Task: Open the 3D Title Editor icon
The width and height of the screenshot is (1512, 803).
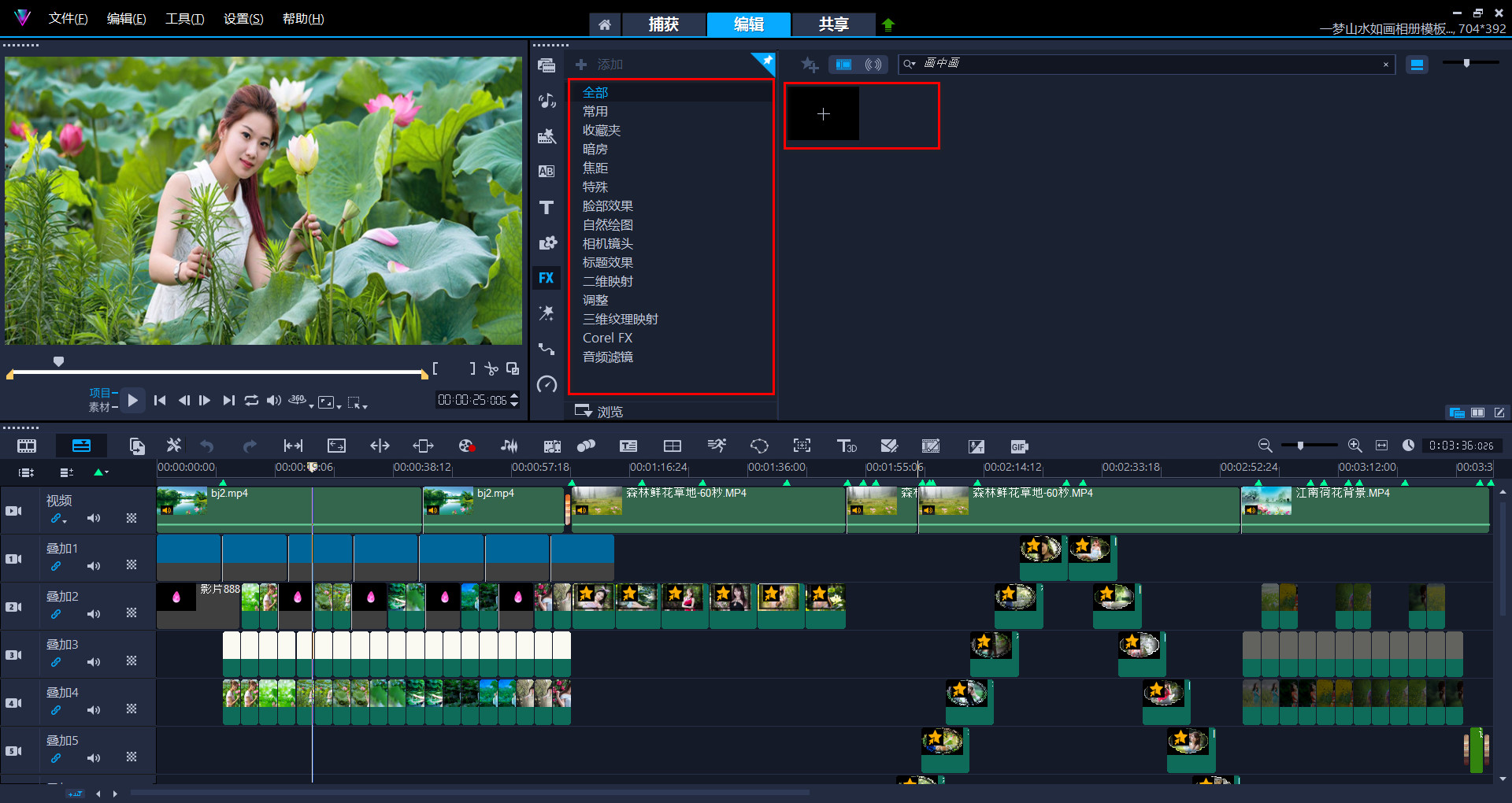Action: tap(847, 446)
